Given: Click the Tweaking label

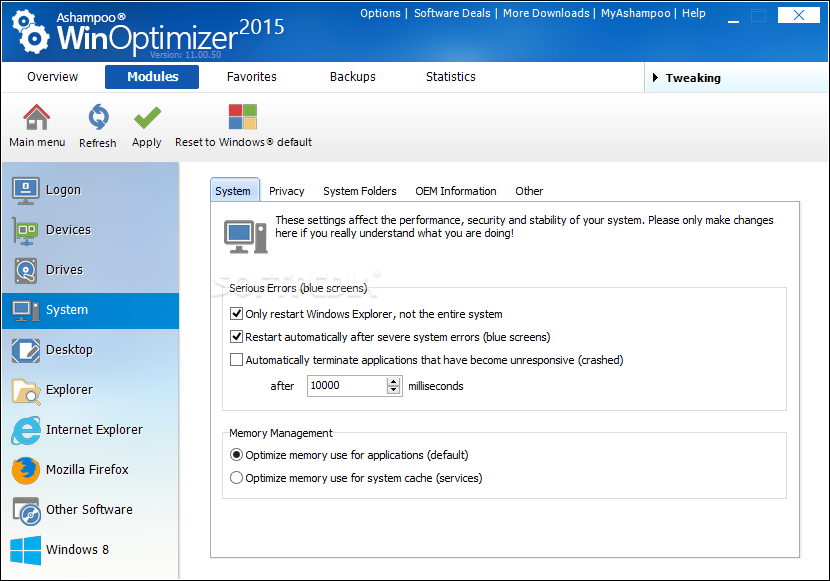Looking at the screenshot, I should [x=693, y=78].
